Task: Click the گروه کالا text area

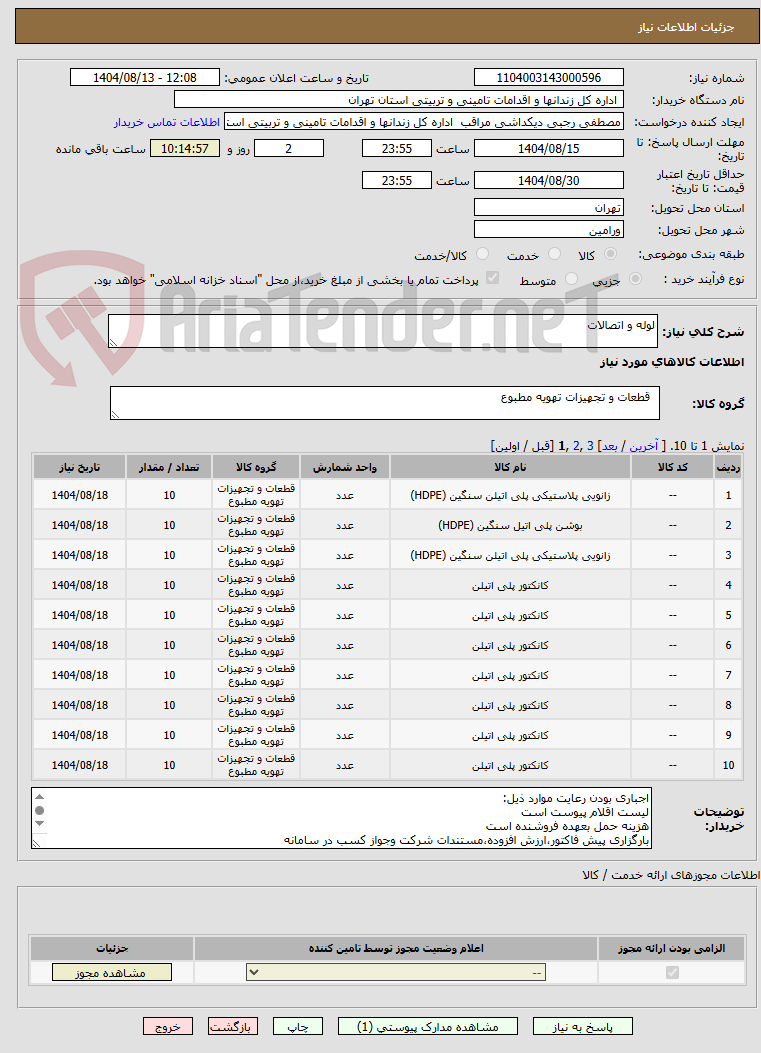Action: pos(385,403)
